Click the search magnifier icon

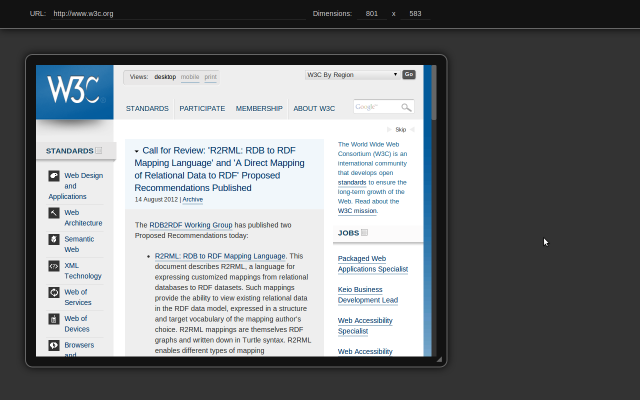406,107
